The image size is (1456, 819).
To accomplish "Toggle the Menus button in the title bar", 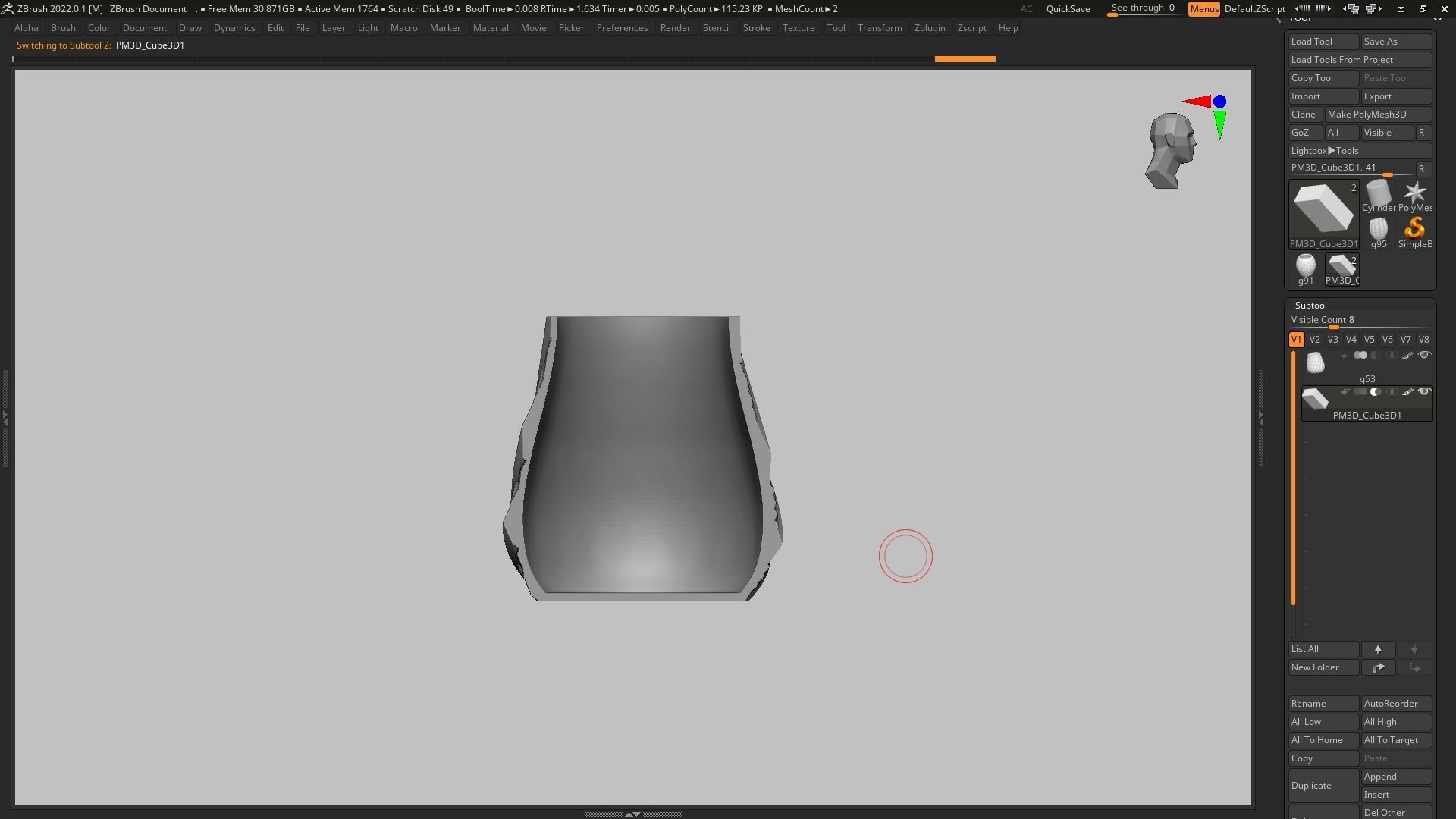I will point(1204,9).
